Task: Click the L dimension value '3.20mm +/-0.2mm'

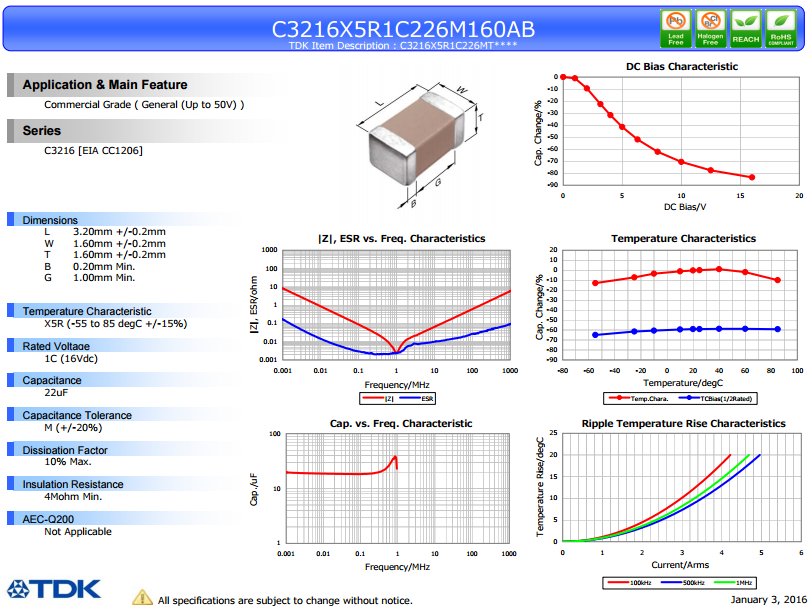Action: point(119,232)
